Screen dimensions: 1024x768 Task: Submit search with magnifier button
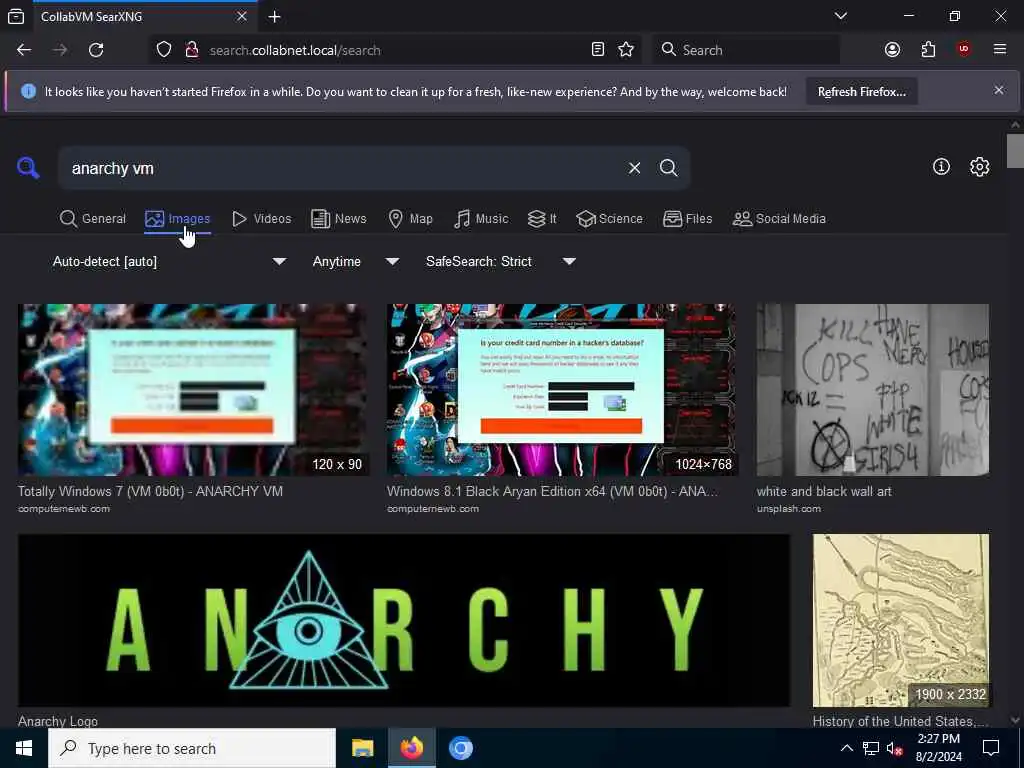coord(669,168)
